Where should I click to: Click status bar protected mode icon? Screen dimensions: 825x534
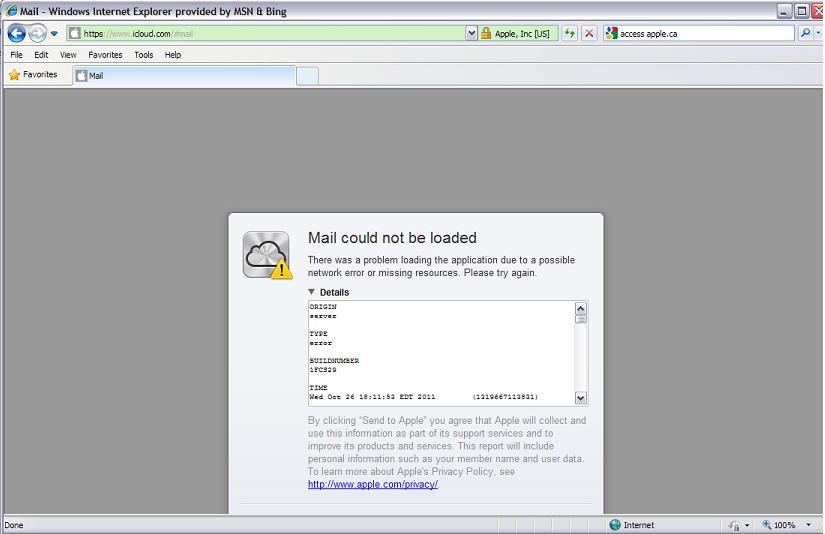(x=735, y=525)
